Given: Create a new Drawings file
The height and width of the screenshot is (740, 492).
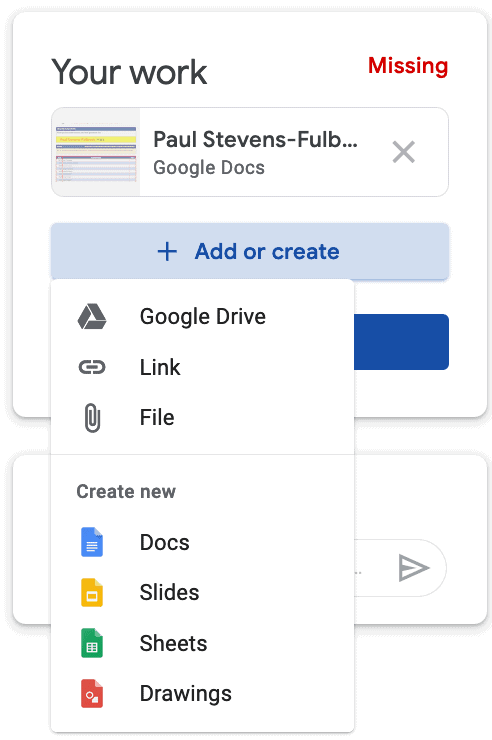Looking at the screenshot, I should [202, 694].
